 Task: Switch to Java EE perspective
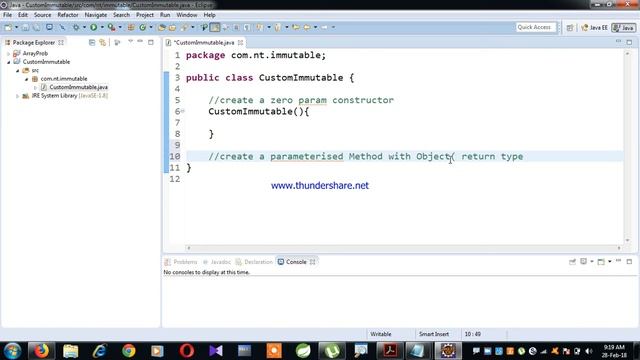(594, 28)
